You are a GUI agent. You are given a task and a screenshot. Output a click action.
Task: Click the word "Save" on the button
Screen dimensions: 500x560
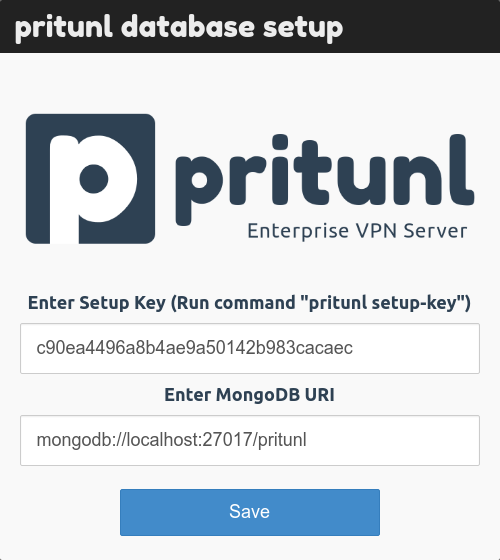click(249, 511)
